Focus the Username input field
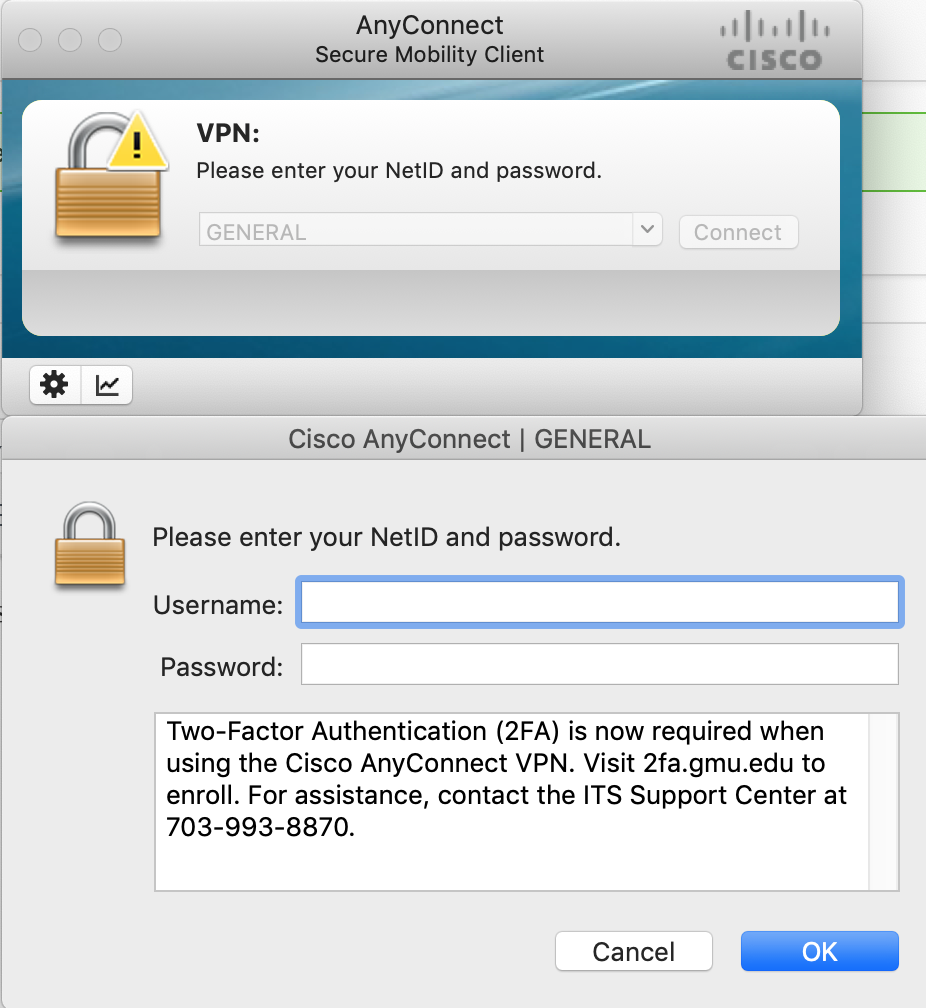The height and width of the screenshot is (1008, 926). [x=600, y=603]
